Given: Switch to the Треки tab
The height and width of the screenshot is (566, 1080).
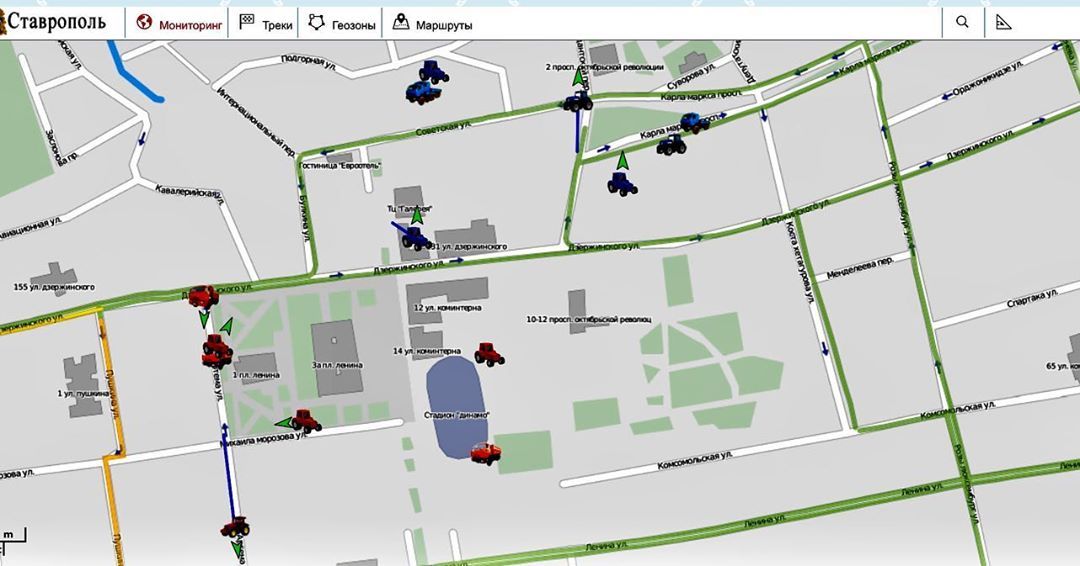Looking at the screenshot, I should coord(266,24).
